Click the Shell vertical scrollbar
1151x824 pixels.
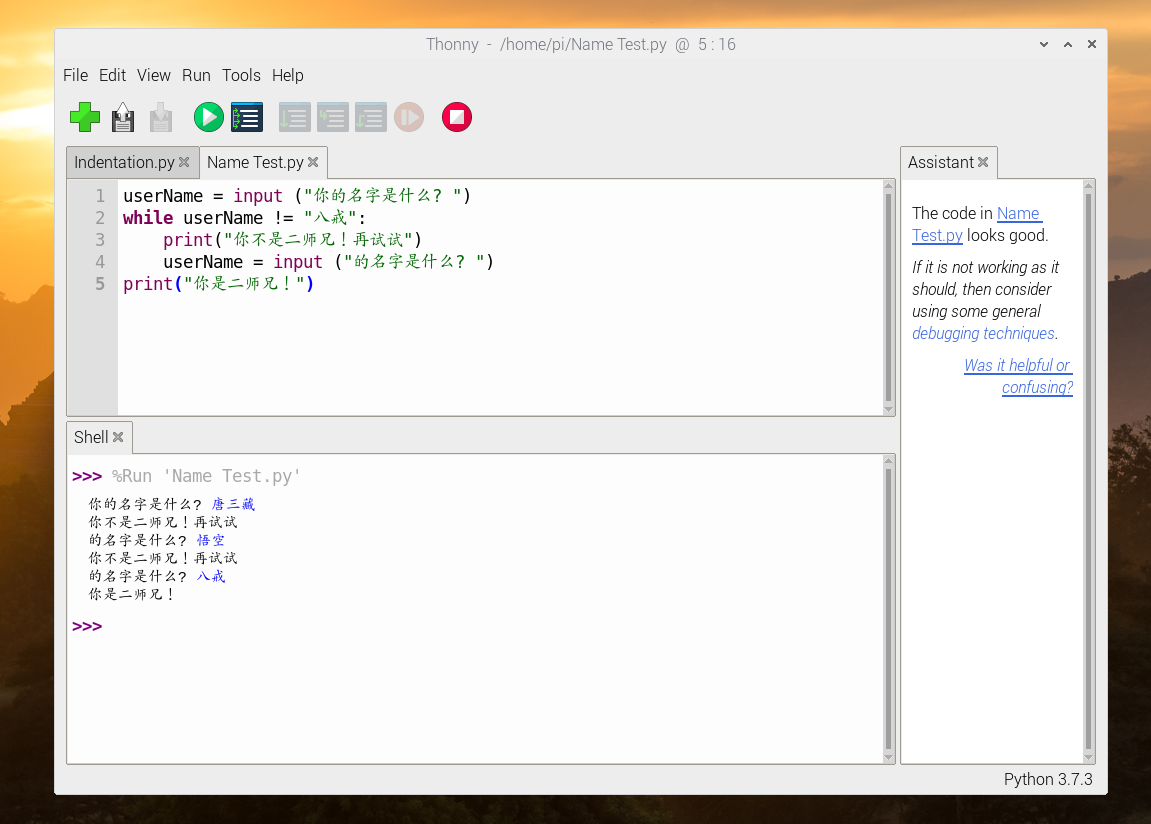click(888, 610)
